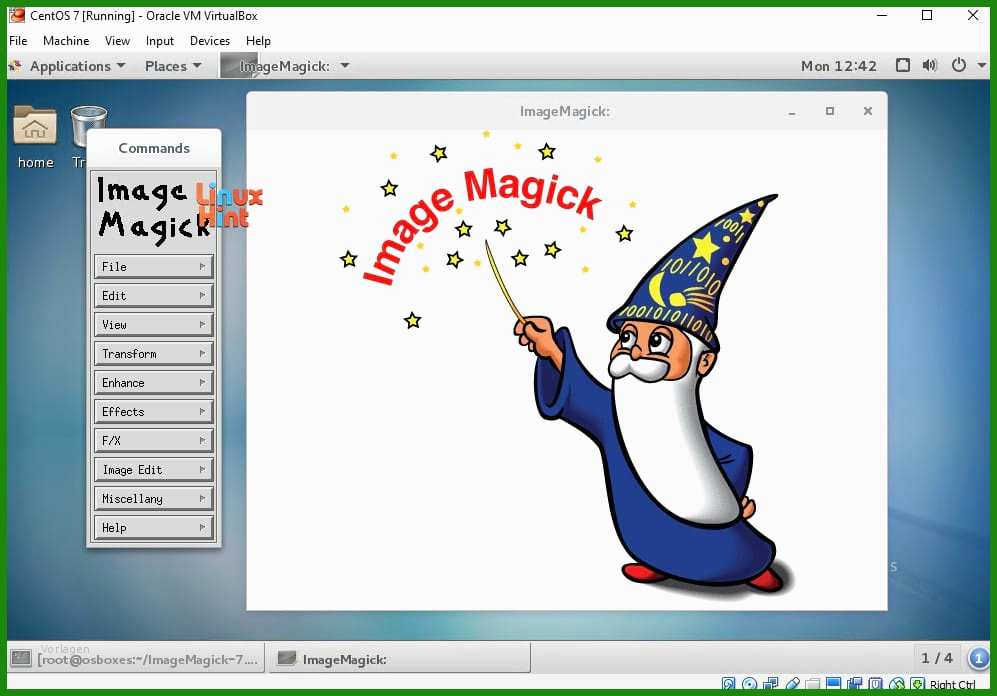Click the 1 / 4 workspace switcher
The width and height of the screenshot is (997, 696).
[936, 658]
